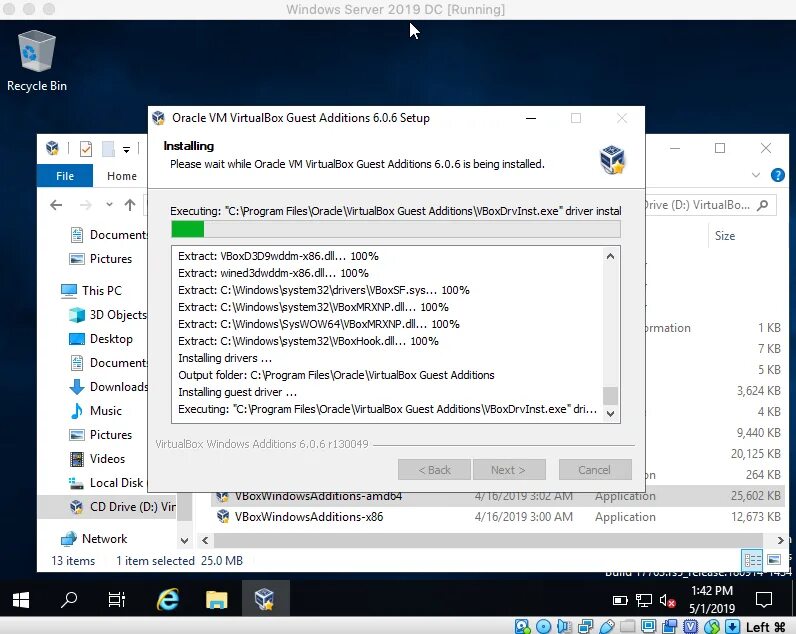
Task: Select CD Drive (D:) in navigation pane
Action: click(x=108, y=507)
